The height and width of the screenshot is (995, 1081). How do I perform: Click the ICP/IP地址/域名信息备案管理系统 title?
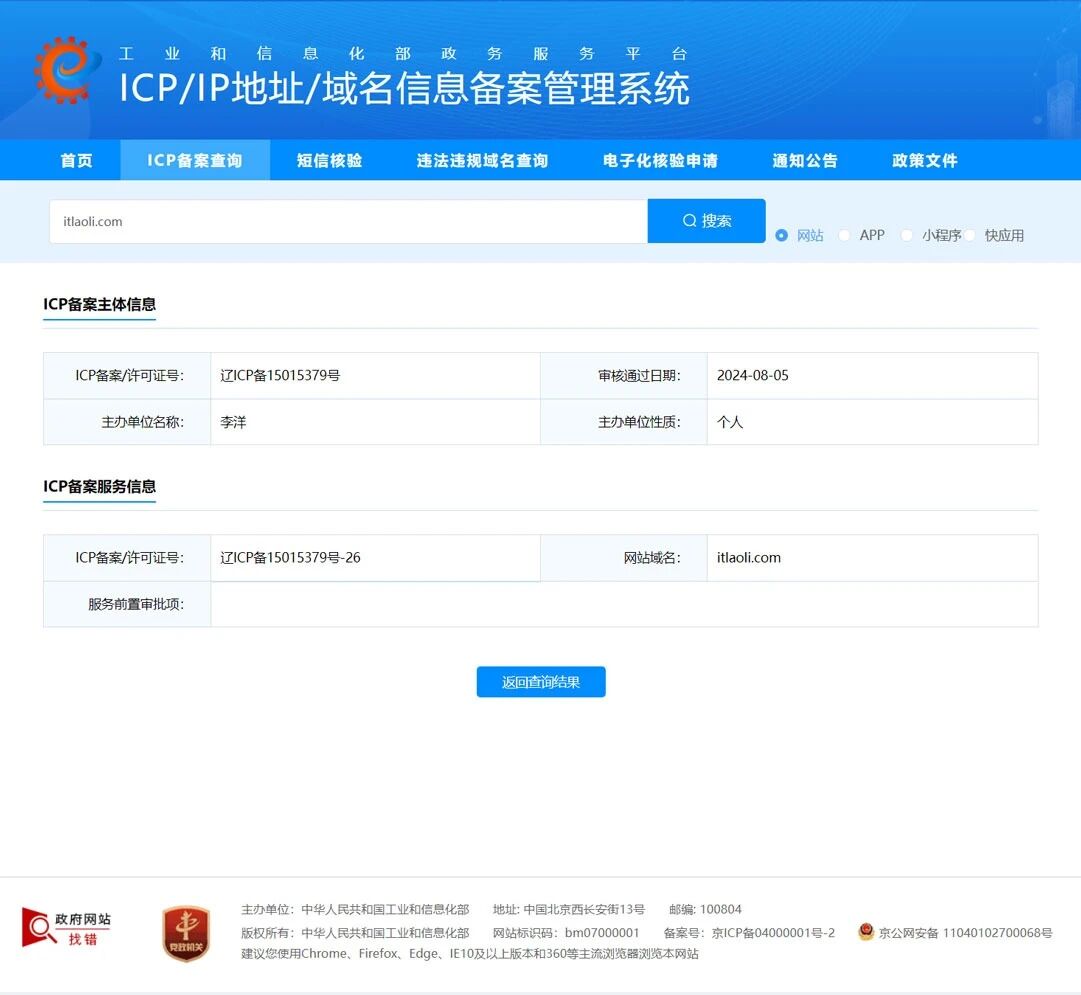click(405, 88)
